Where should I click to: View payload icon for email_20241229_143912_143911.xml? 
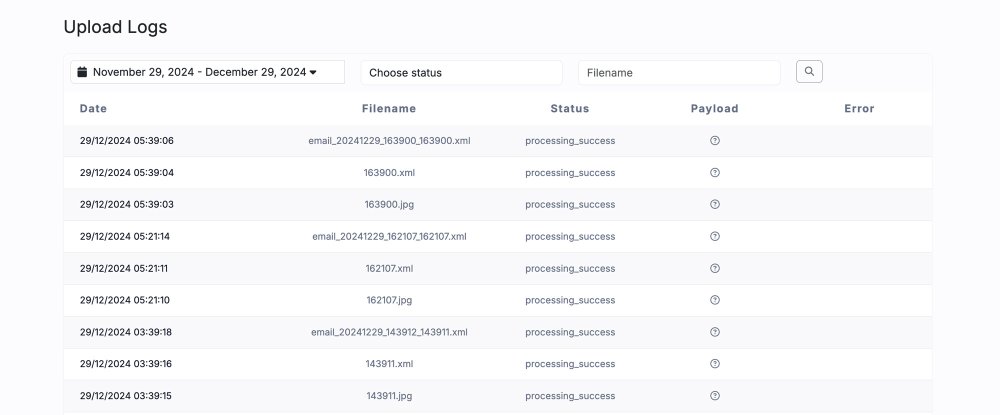pyautogui.click(x=714, y=332)
